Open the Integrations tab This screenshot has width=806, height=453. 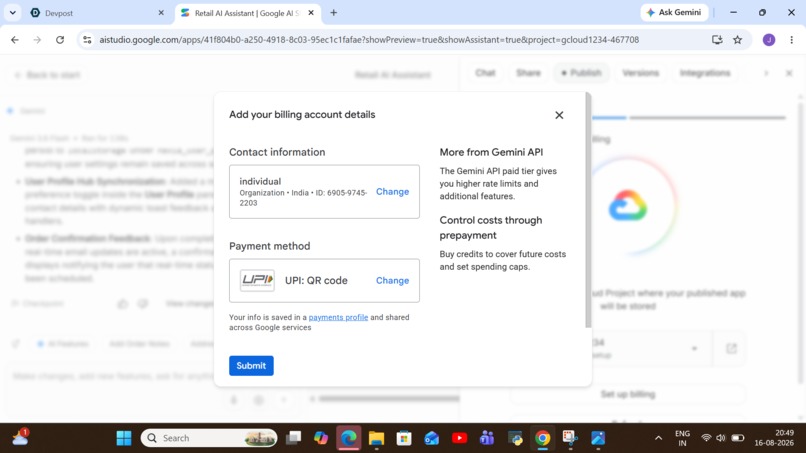click(705, 73)
